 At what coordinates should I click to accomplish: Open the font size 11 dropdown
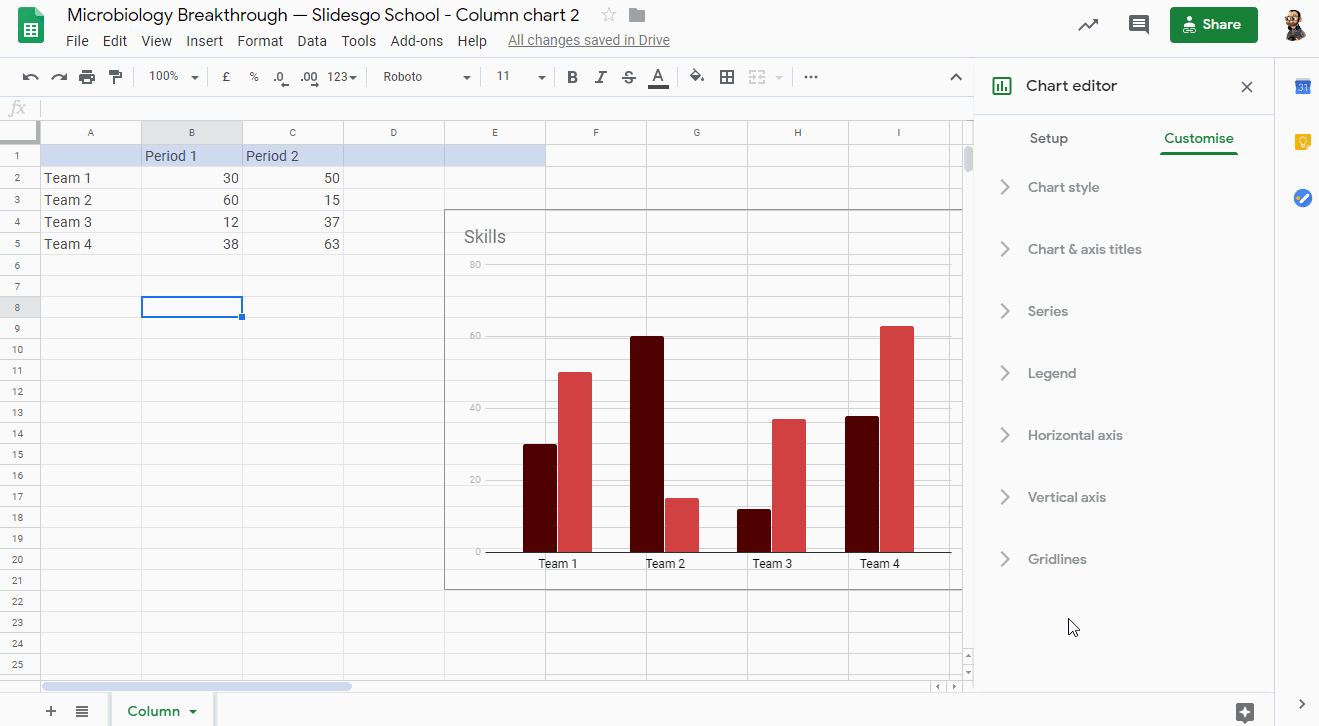point(521,77)
